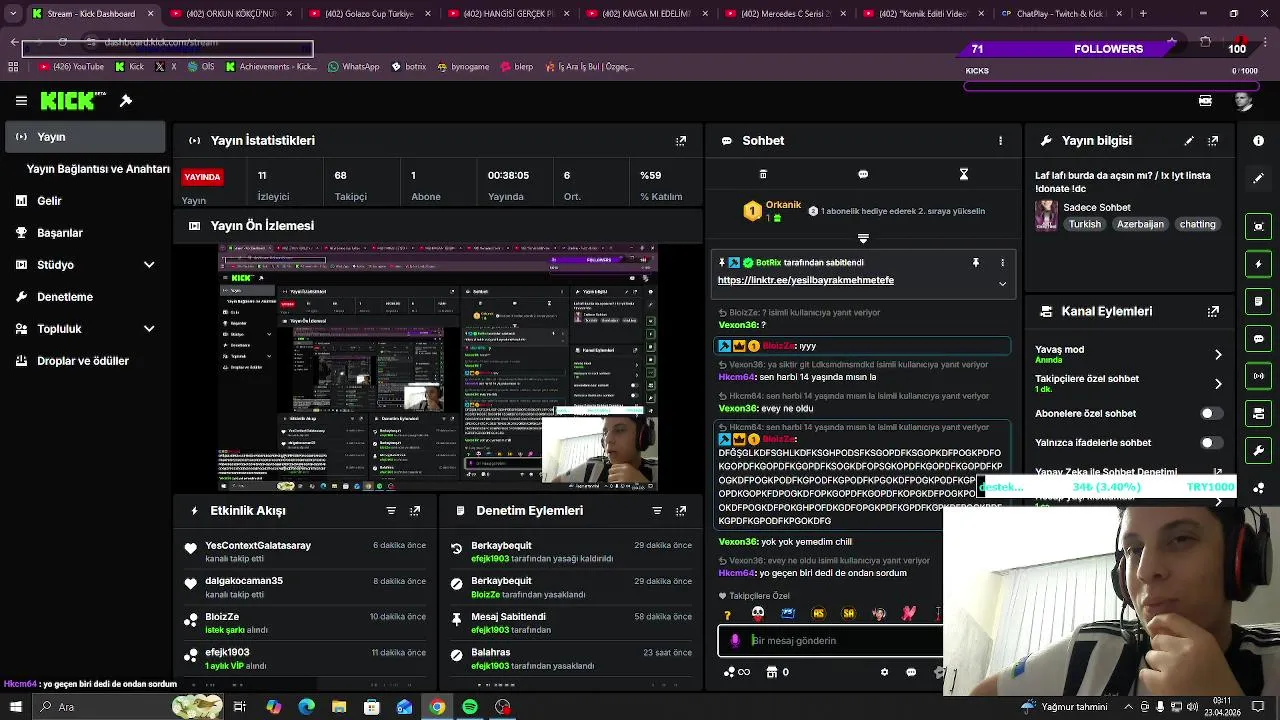Open pinned message three-dot options
Image resolution: width=1280 pixels, height=720 pixels.
pos(1003,263)
